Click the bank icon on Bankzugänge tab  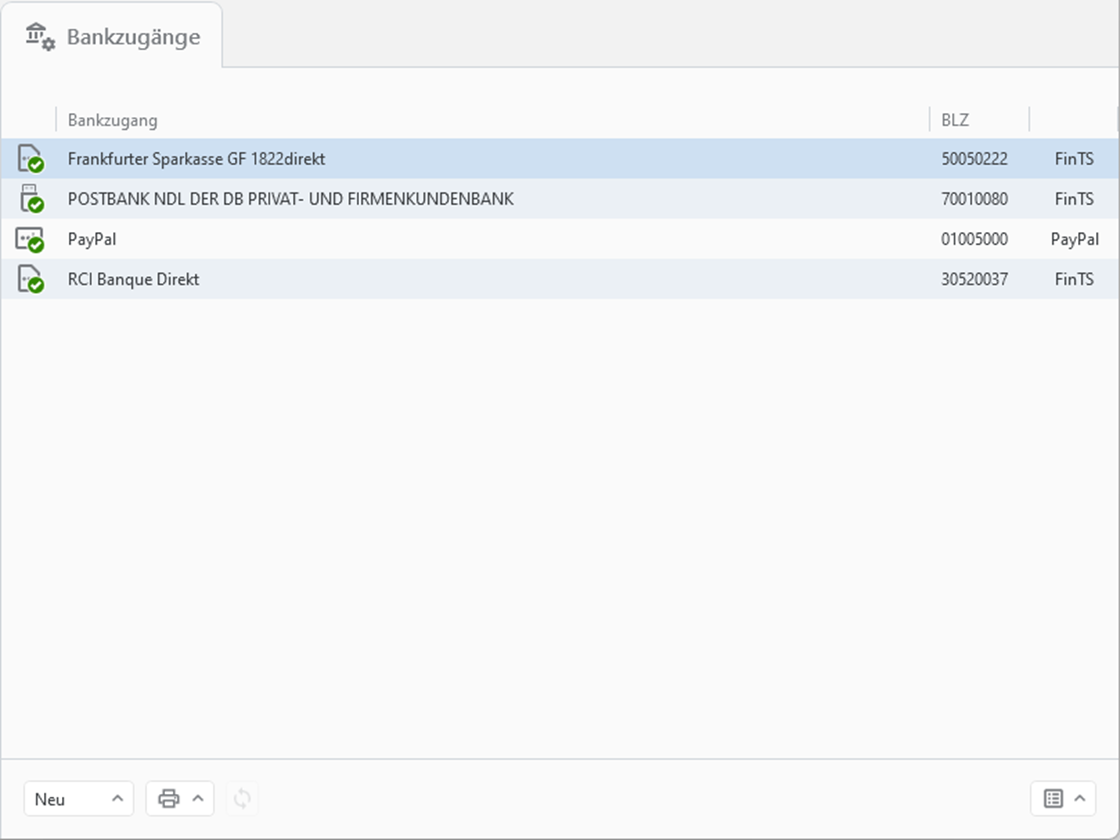pyautogui.click(x=40, y=37)
